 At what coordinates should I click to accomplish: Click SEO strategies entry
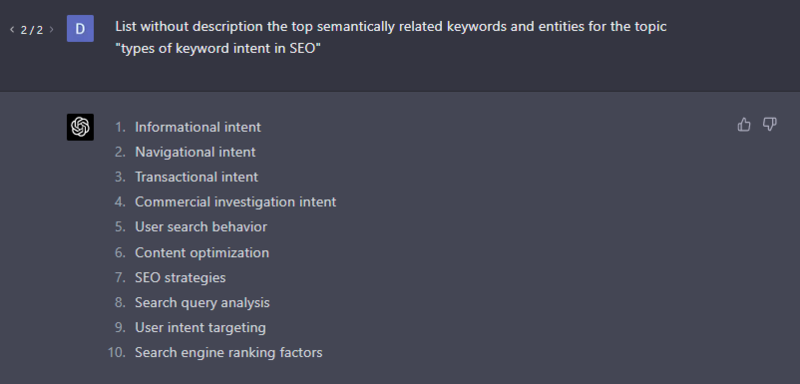180,277
